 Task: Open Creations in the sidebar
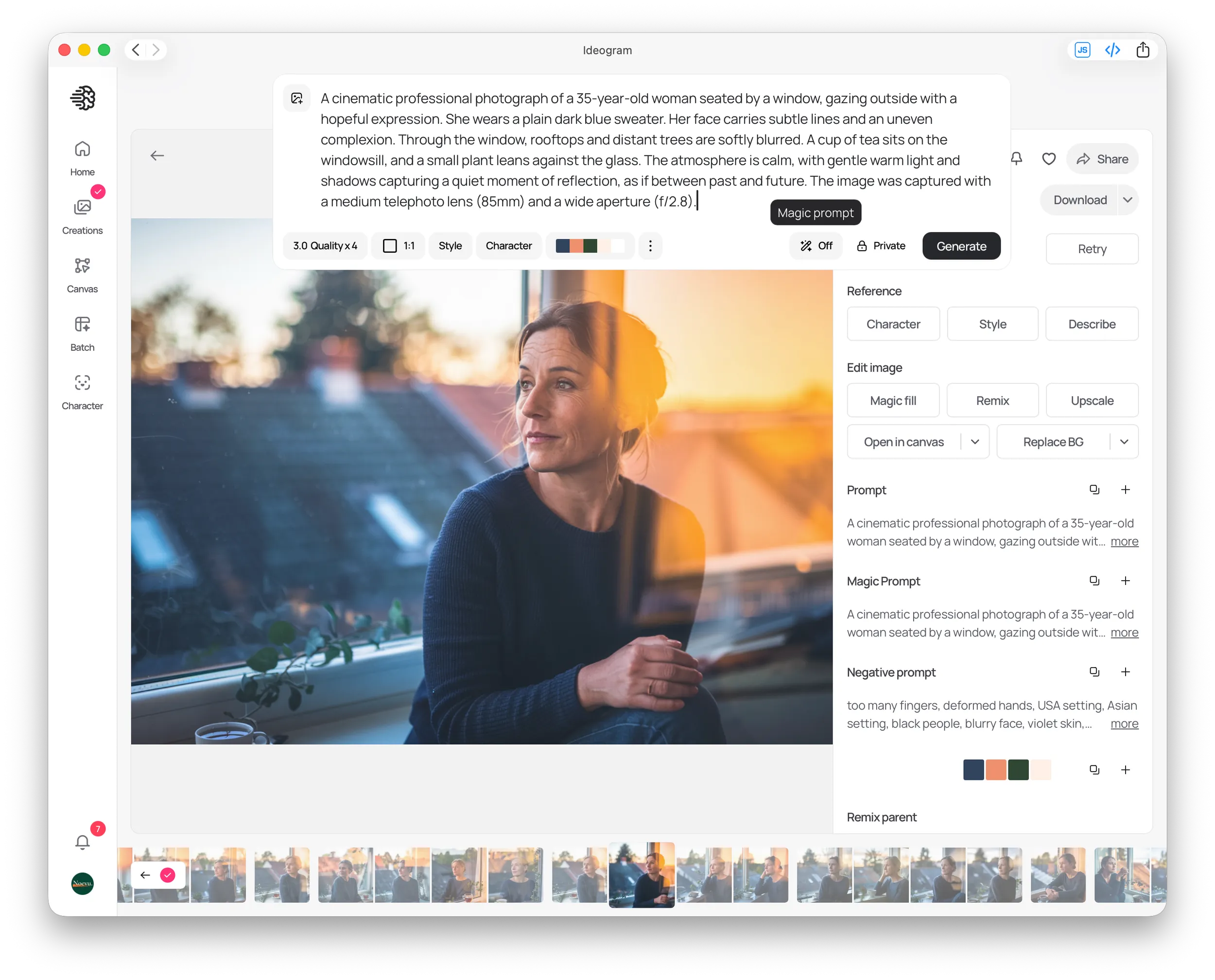pyautogui.click(x=83, y=217)
